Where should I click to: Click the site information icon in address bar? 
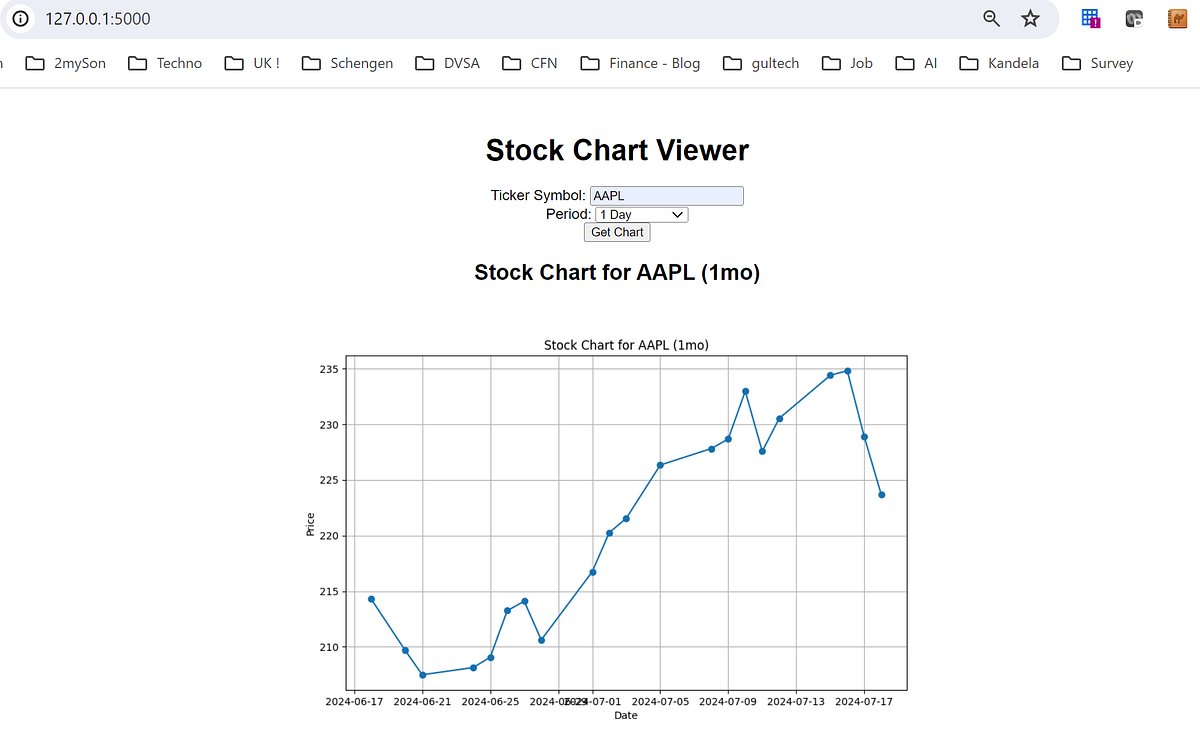(x=20, y=18)
